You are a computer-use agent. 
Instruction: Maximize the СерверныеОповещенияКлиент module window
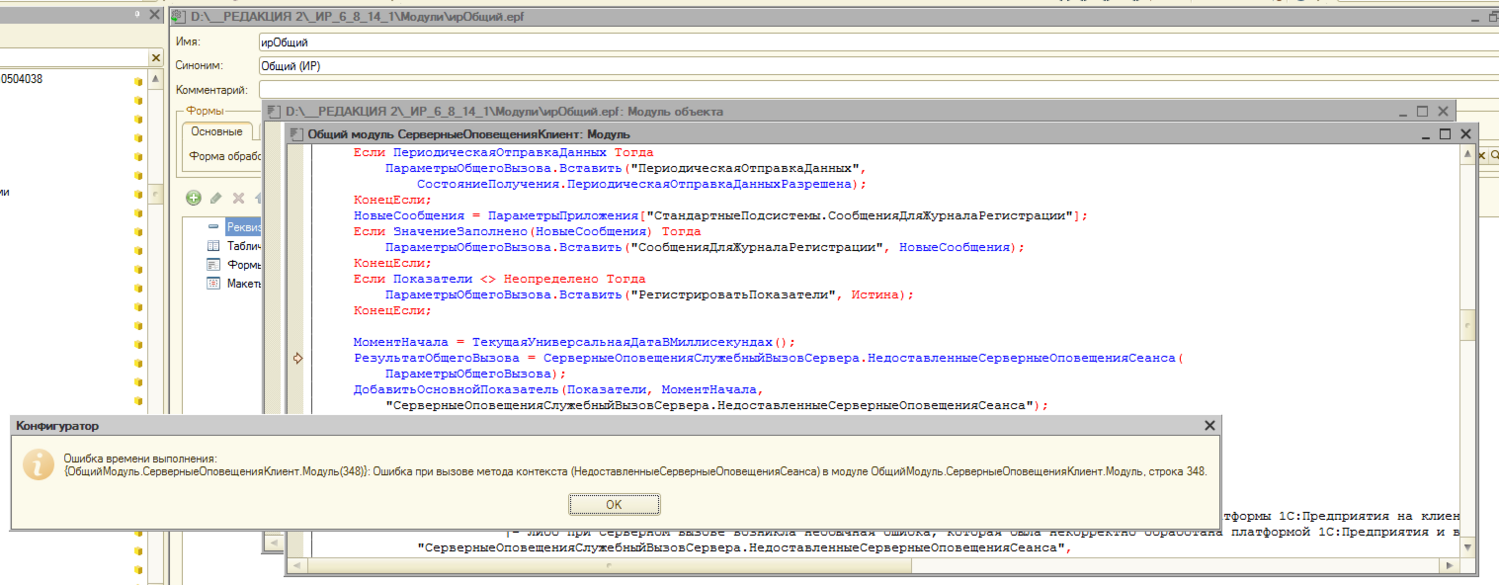(1444, 134)
